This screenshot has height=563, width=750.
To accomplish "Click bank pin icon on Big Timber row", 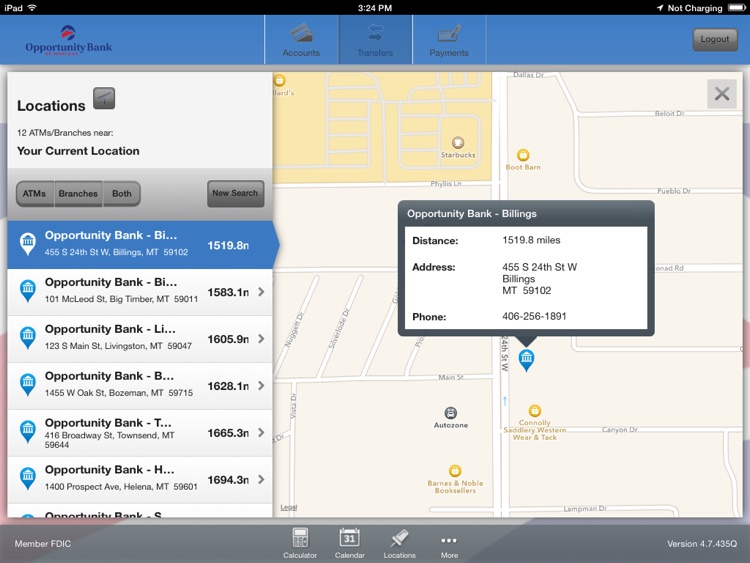I will [28, 291].
